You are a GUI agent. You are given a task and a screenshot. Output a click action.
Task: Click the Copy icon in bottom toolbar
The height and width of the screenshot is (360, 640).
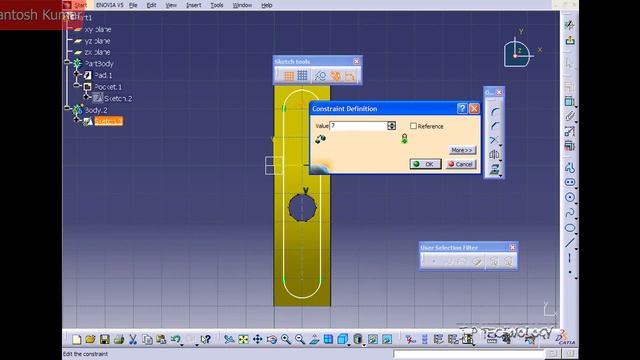click(x=147, y=339)
